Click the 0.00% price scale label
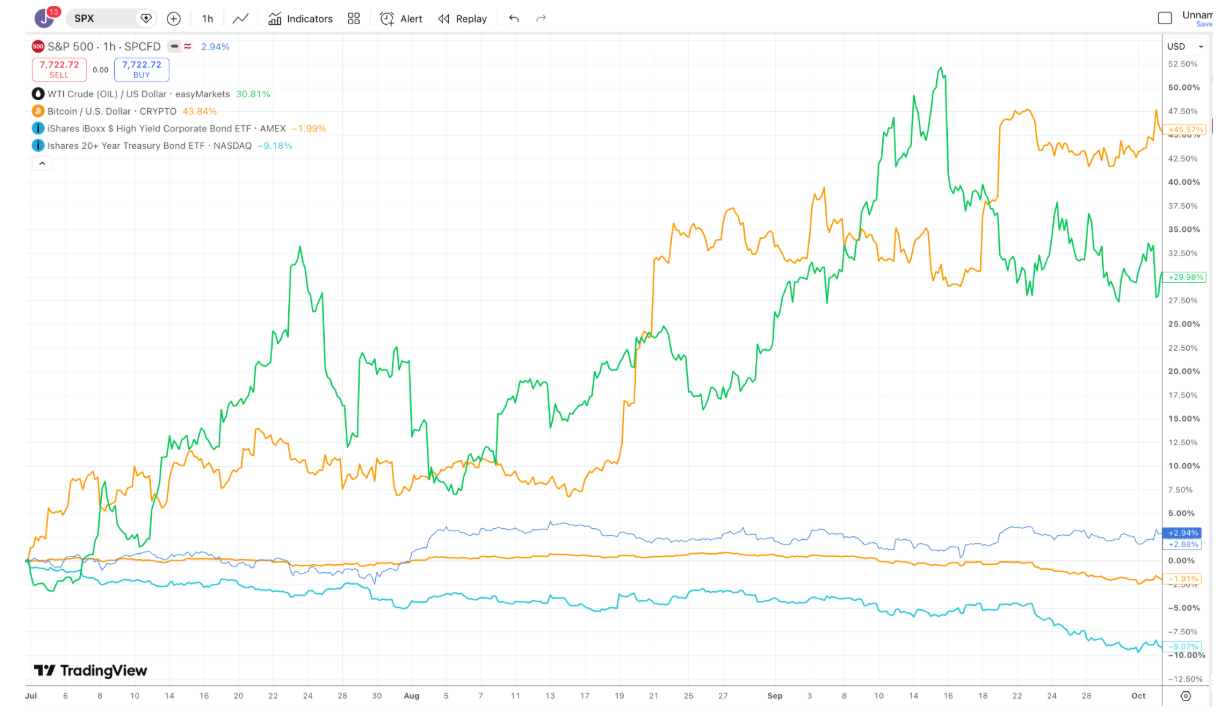 [x=1183, y=561]
